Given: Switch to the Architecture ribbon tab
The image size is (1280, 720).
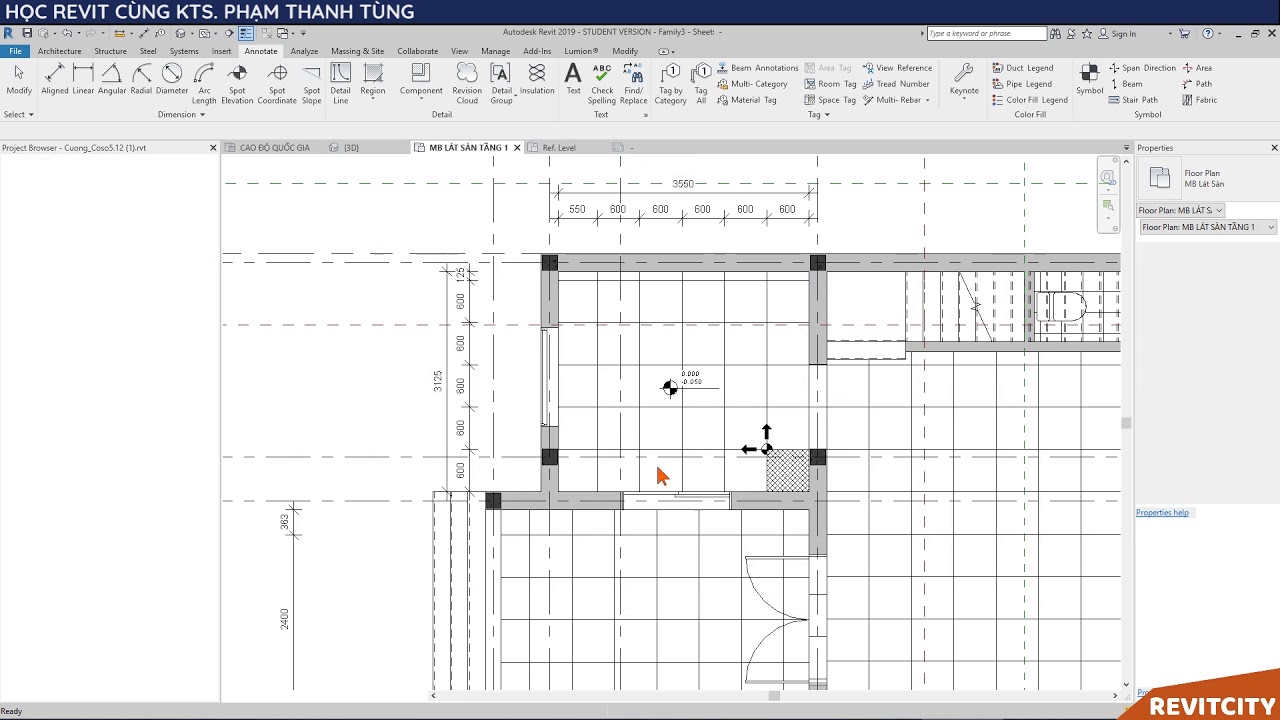Looking at the screenshot, I should coord(59,51).
